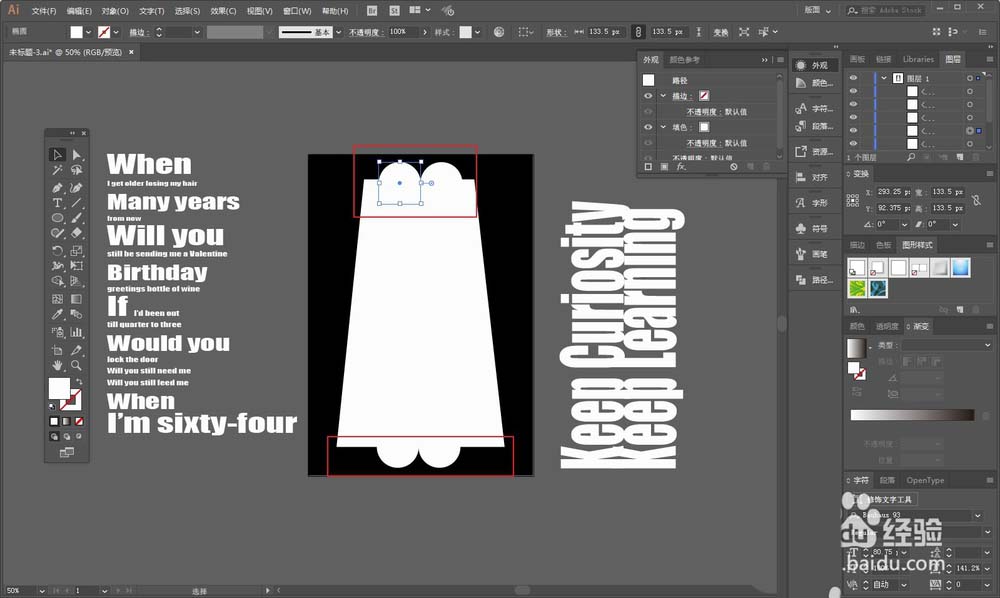Click the Rotate tool
Image resolution: width=1000 pixels, height=598 pixels.
coord(58,250)
